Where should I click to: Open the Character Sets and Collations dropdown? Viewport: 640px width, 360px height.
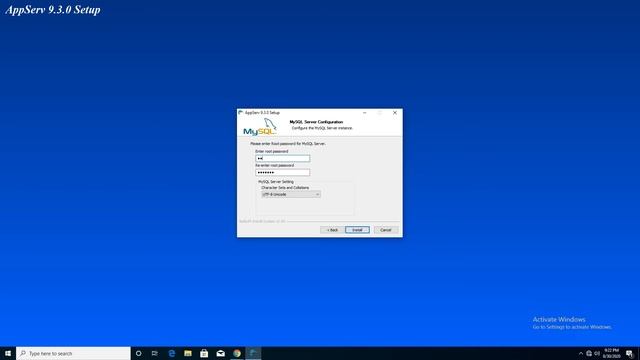291,194
